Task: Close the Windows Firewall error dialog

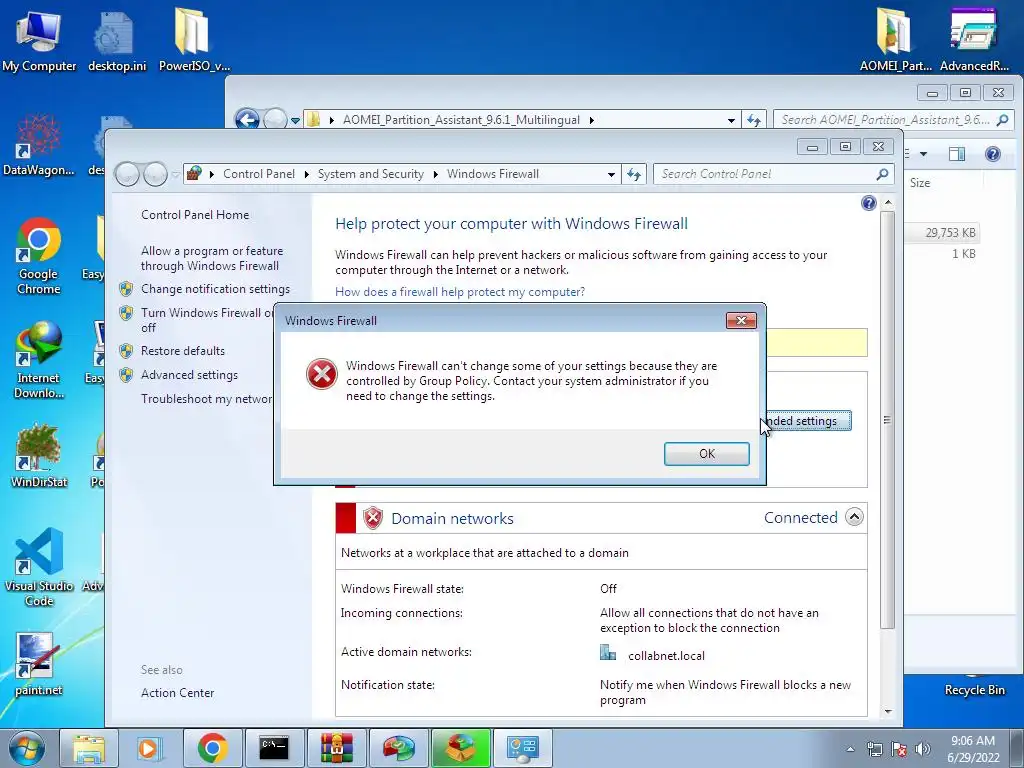Action: tap(741, 321)
